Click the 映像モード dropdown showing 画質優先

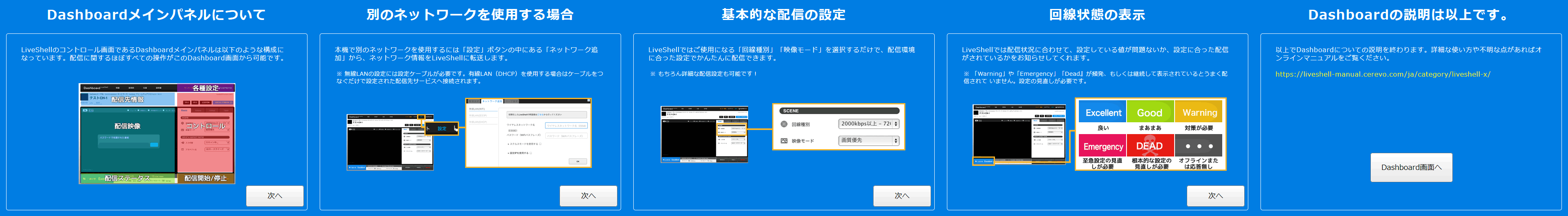[869, 141]
